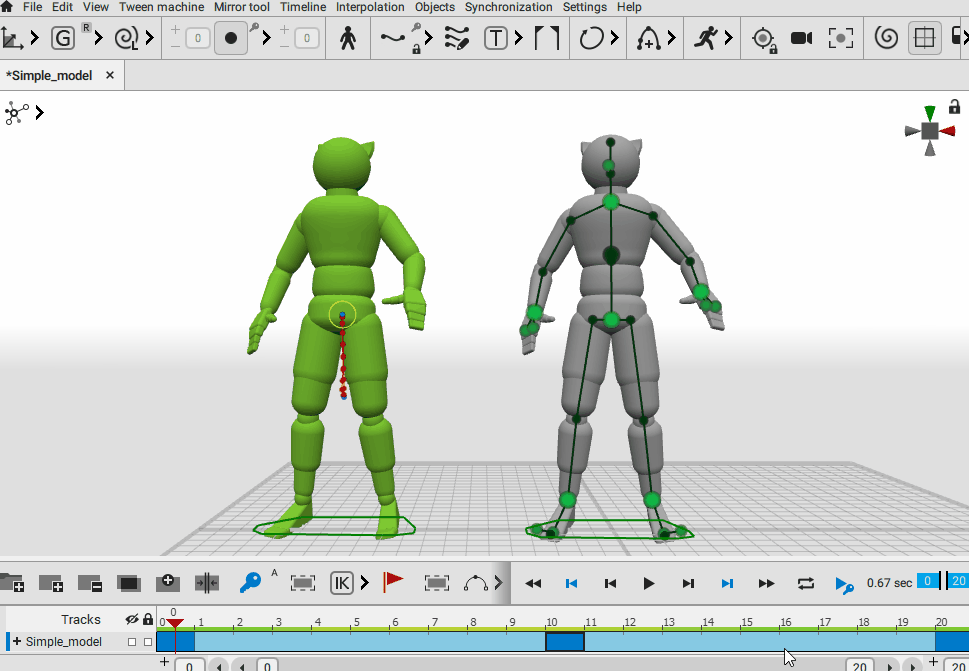
Task: Open the Tween machine menu
Action: (x=161, y=7)
